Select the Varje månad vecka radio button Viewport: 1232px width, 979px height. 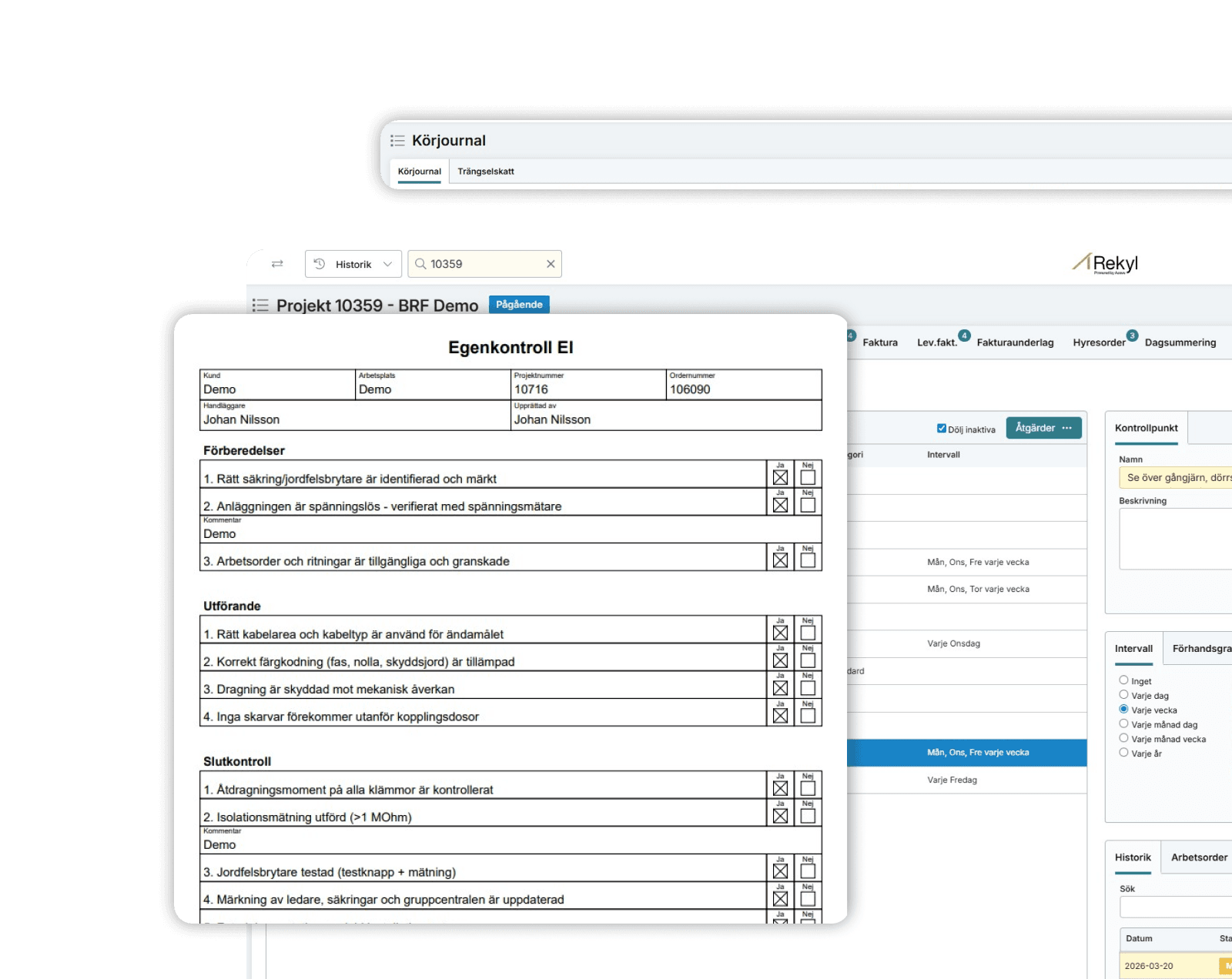1123,738
